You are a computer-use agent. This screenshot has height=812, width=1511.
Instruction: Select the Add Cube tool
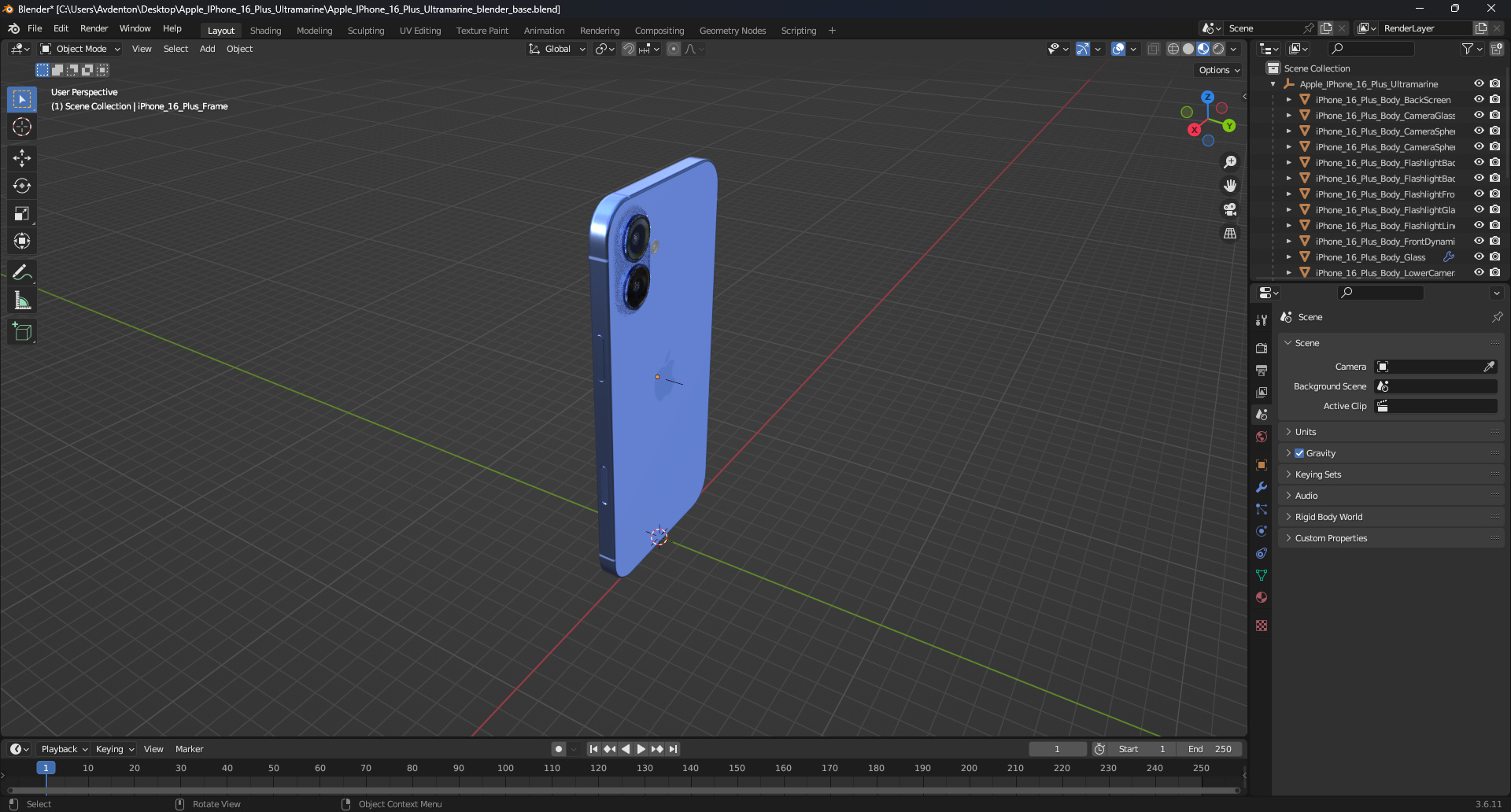click(22, 331)
